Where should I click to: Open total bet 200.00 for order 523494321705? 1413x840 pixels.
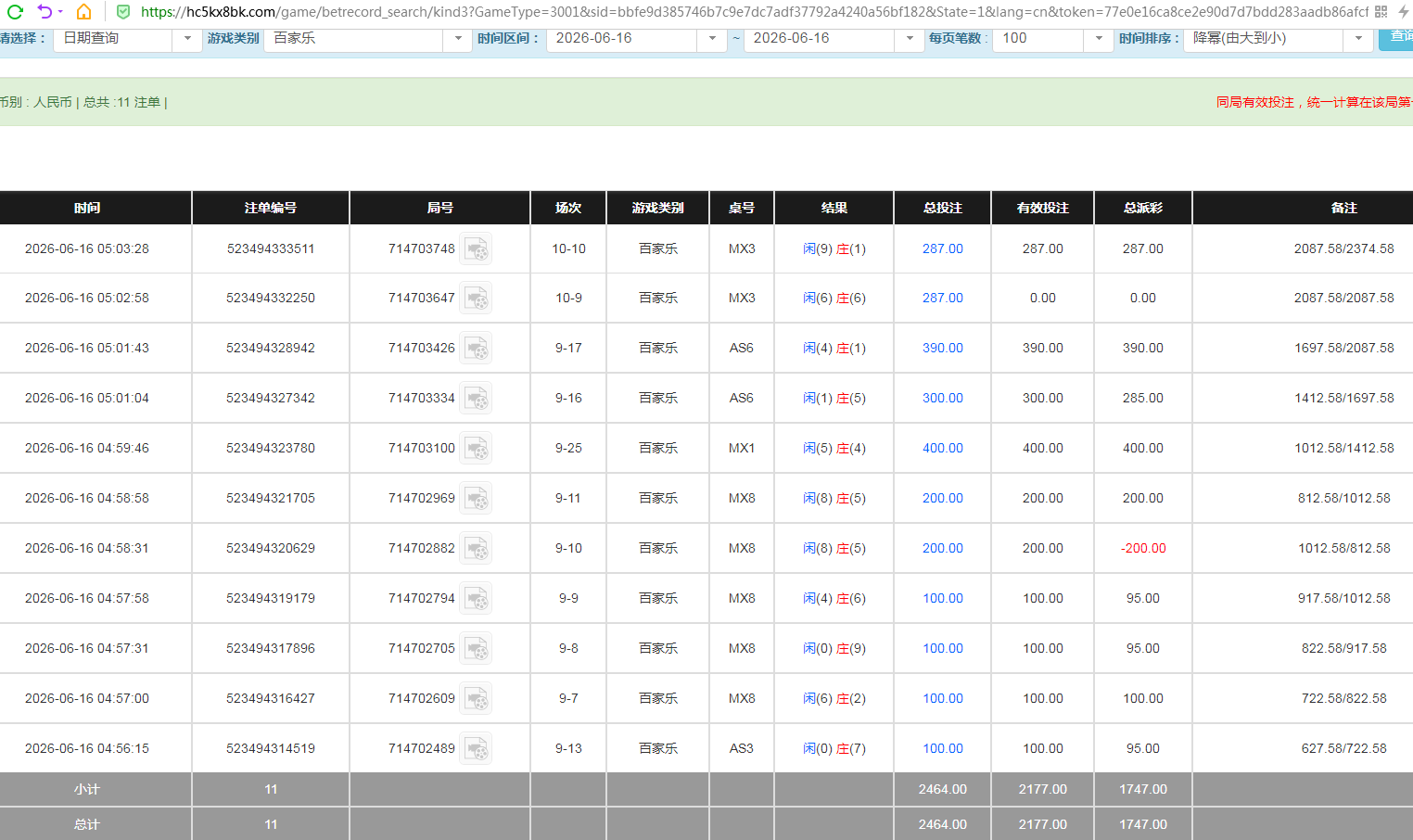click(x=942, y=498)
